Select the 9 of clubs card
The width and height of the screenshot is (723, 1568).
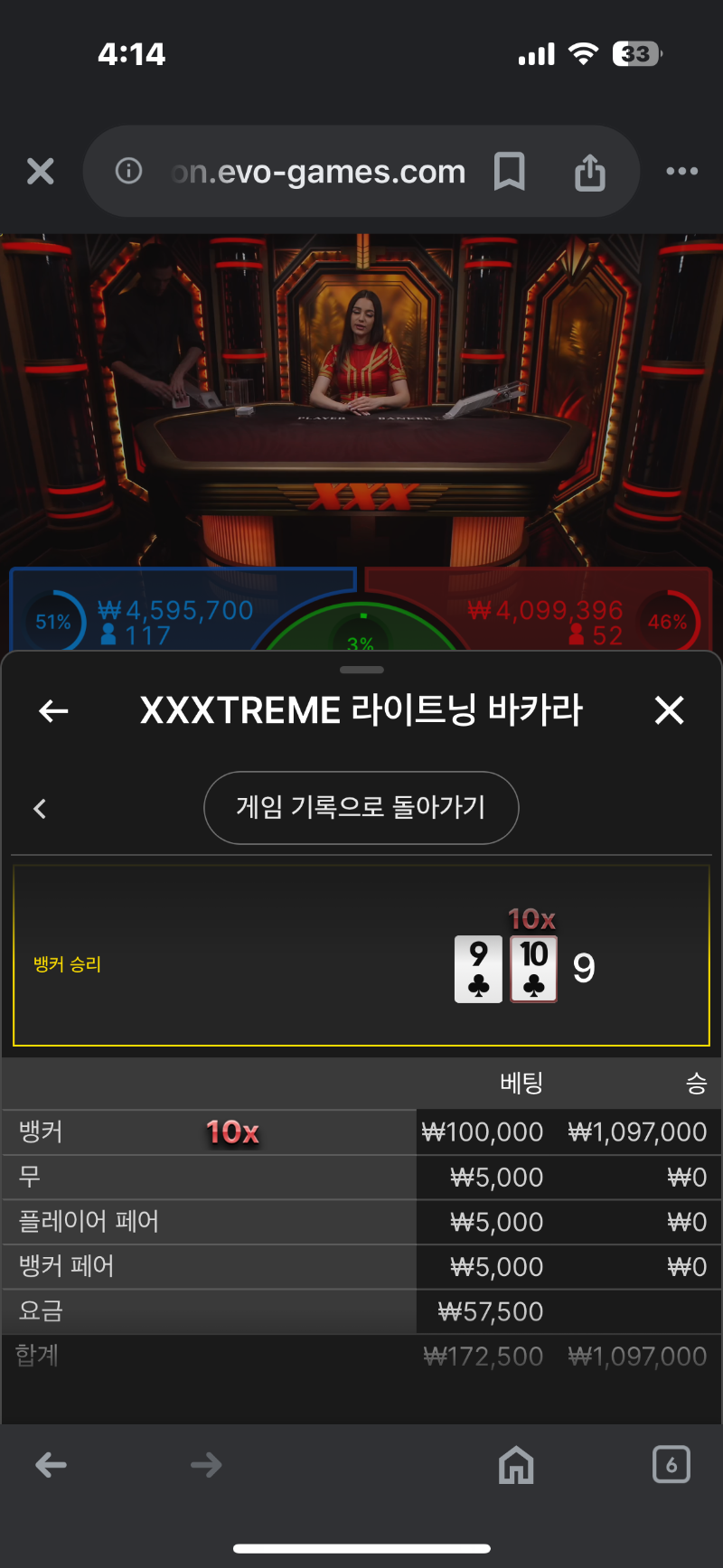(x=478, y=969)
